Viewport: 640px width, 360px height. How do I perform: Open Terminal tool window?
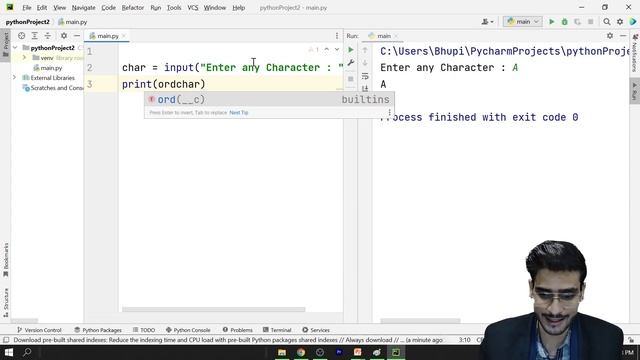[x=277, y=330]
